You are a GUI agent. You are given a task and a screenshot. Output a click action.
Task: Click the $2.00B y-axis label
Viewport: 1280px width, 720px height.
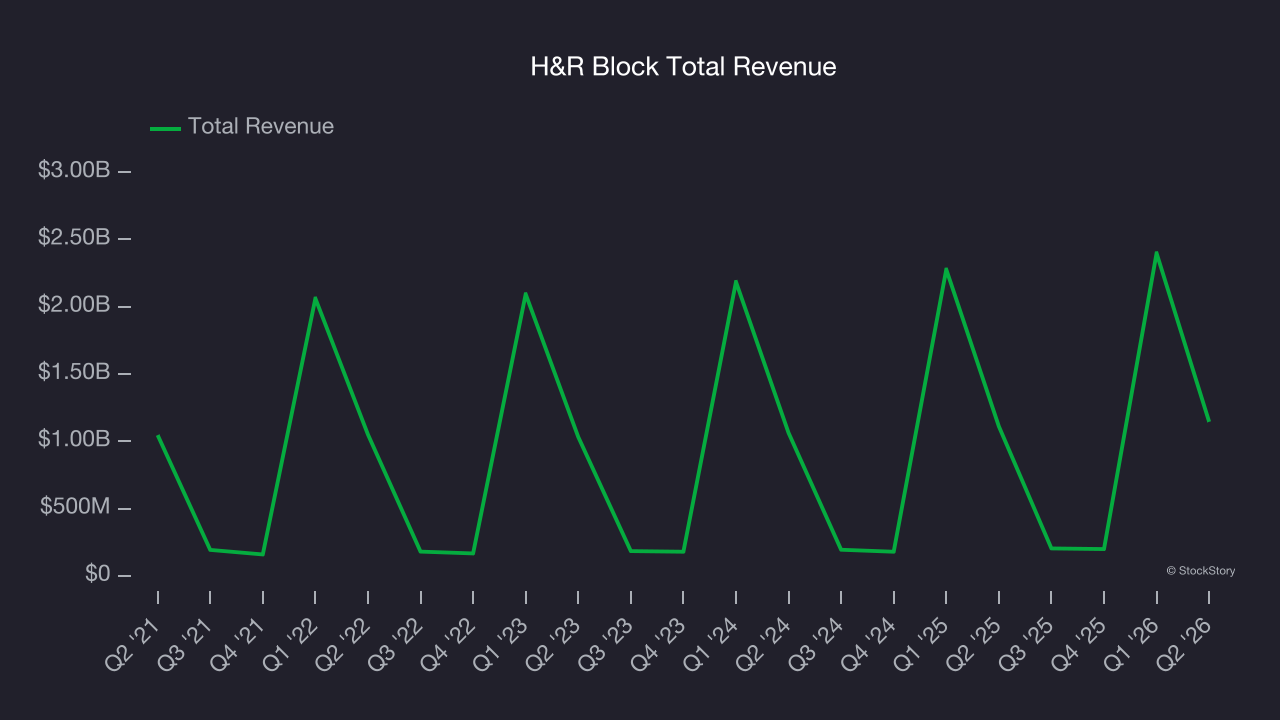(74, 305)
